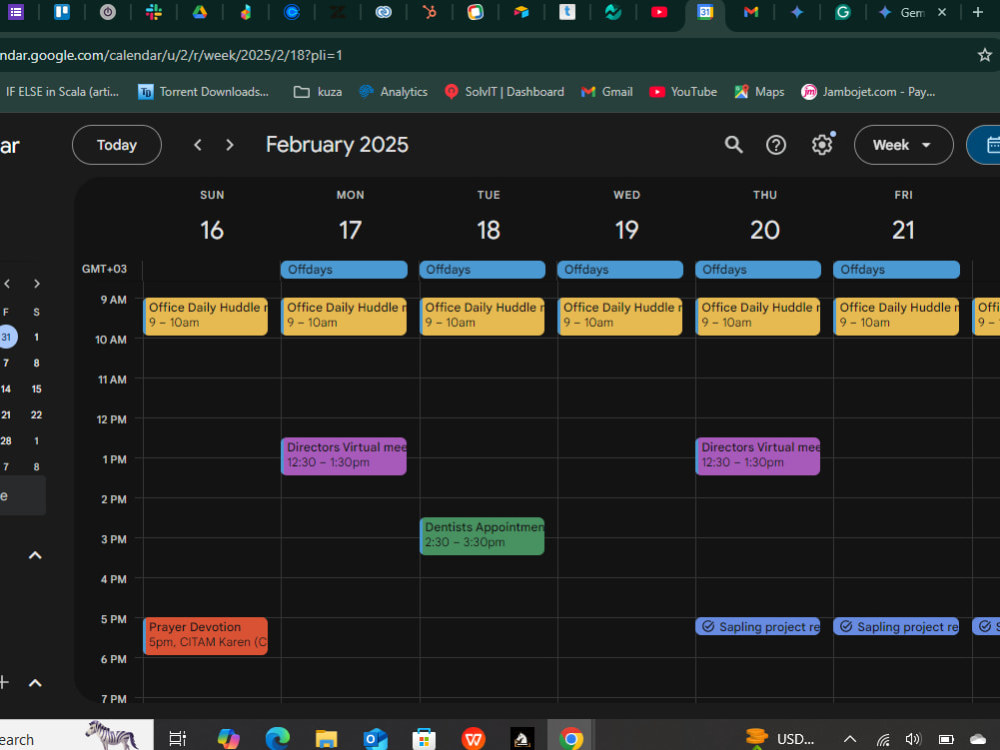Open File Explorer from taskbar
The height and width of the screenshot is (750, 1000).
[327, 739]
